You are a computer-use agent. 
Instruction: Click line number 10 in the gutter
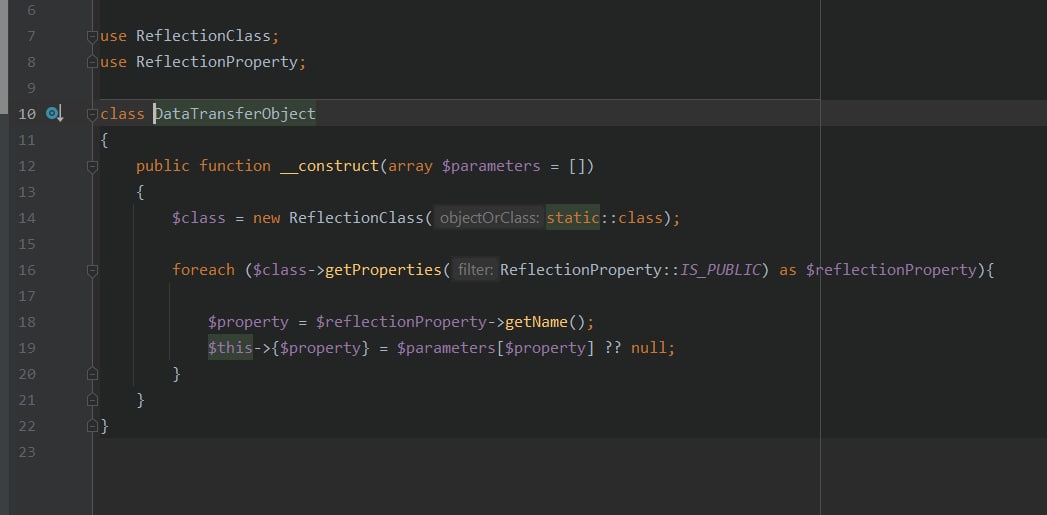tap(27, 115)
